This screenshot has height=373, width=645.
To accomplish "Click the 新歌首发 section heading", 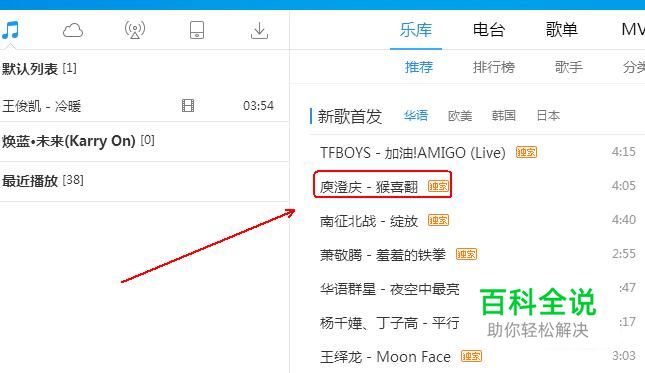I will pyautogui.click(x=350, y=116).
